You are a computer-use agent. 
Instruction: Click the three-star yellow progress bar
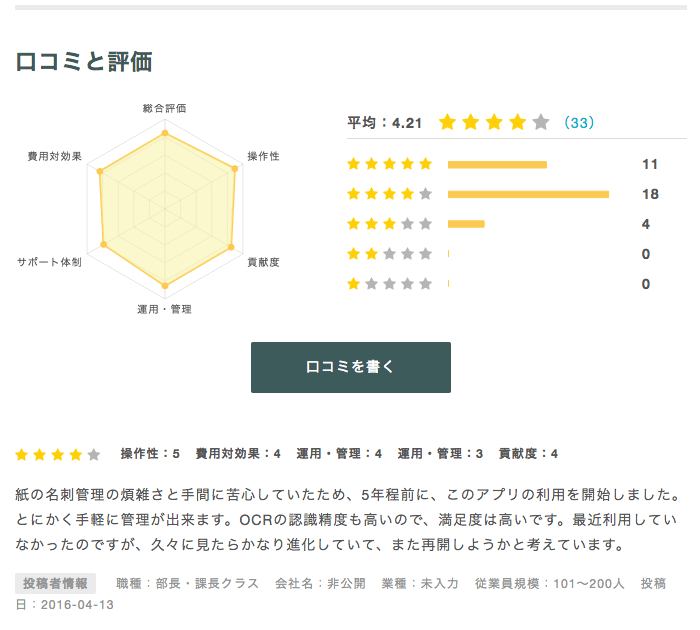[x=466, y=224]
